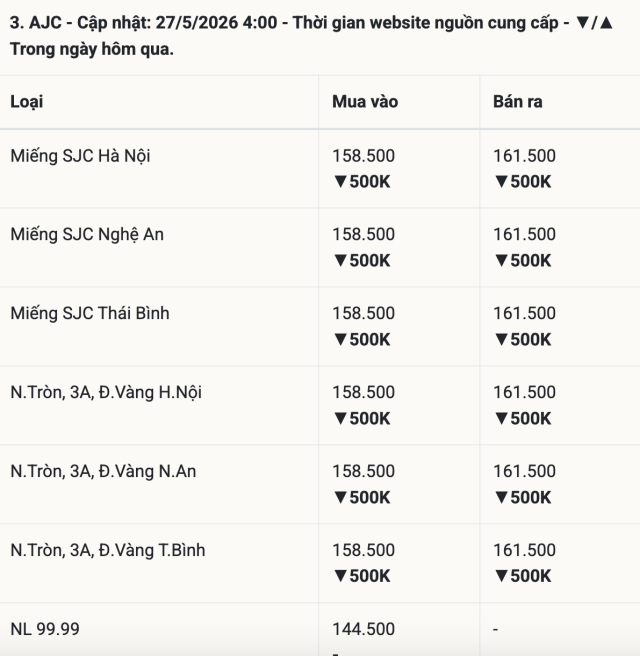This screenshot has height=656, width=640.
Task: Click the down arrow in H.Nội N.Tròn buy price
Action: (x=340, y=419)
